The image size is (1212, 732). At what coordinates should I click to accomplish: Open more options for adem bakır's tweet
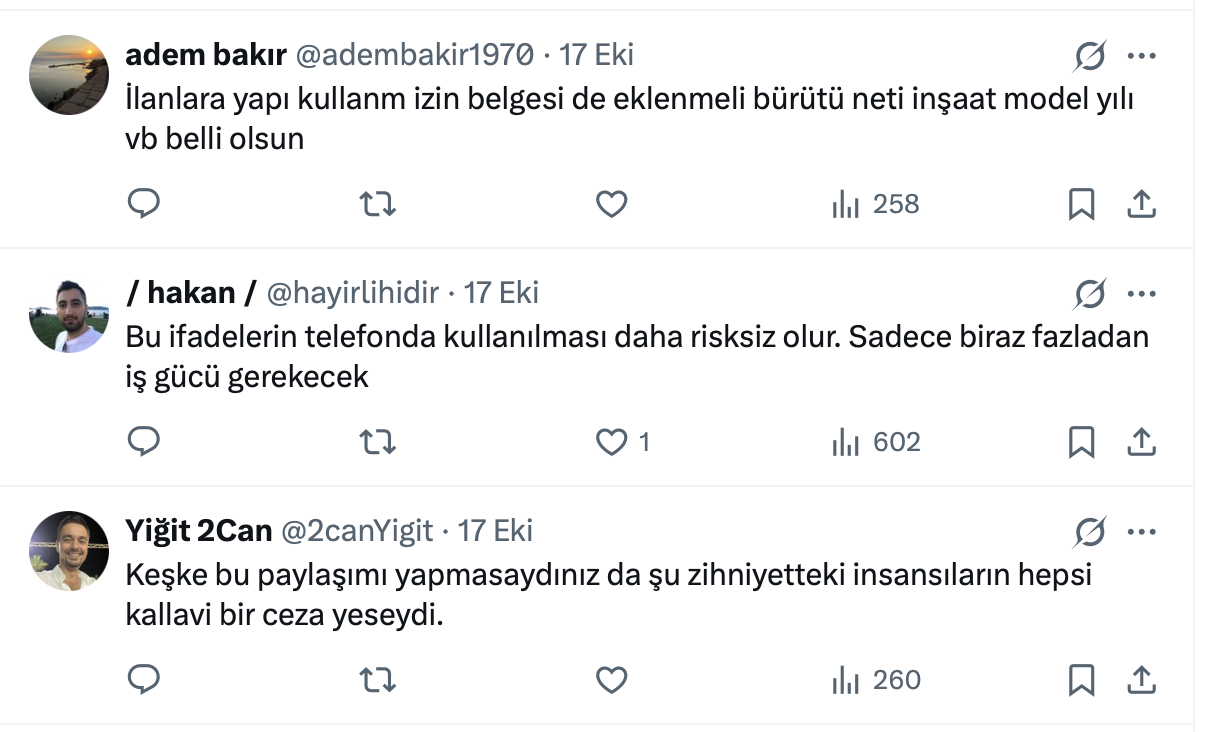pos(1141,56)
